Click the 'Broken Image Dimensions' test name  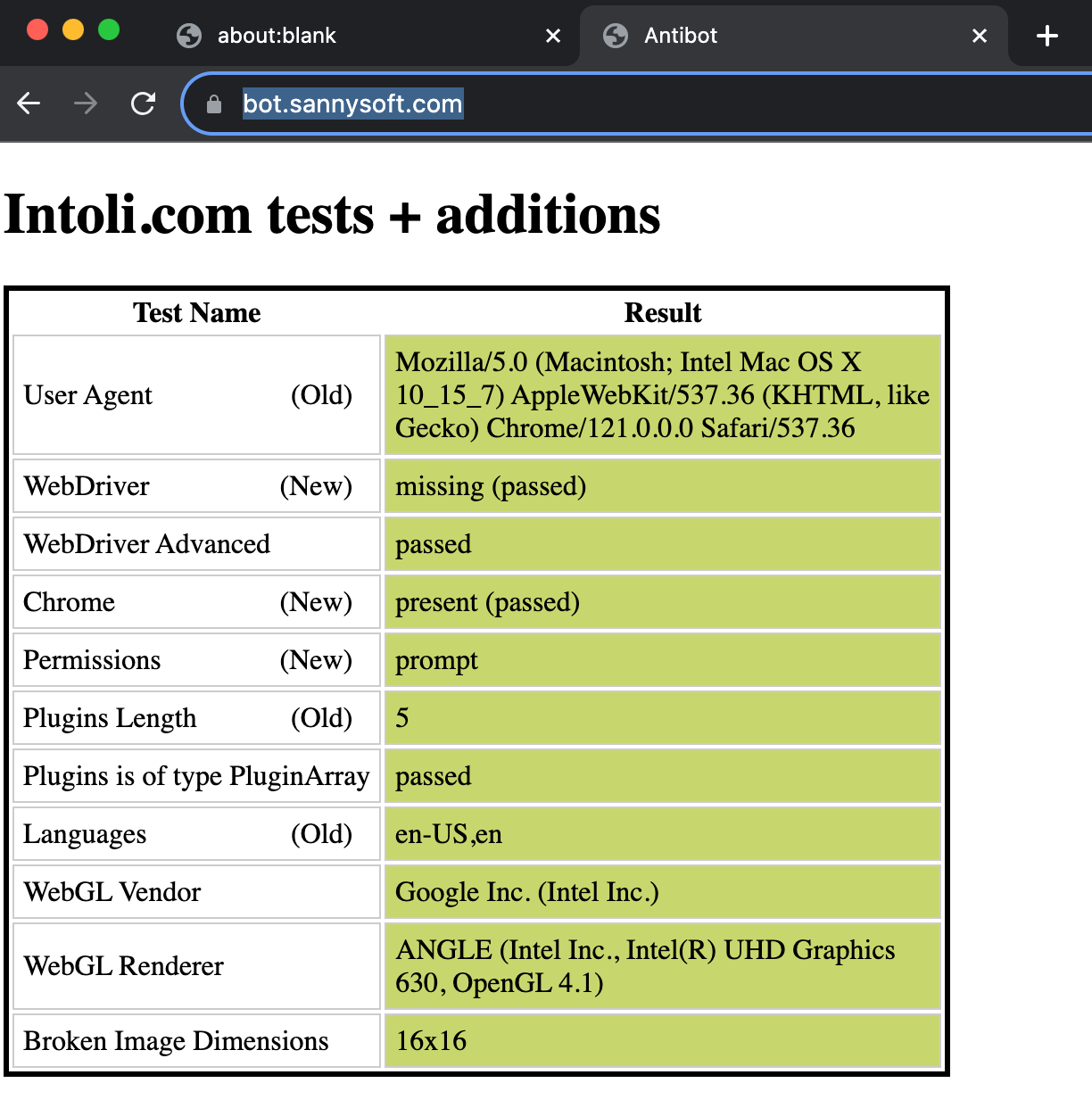pos(197,1041)
